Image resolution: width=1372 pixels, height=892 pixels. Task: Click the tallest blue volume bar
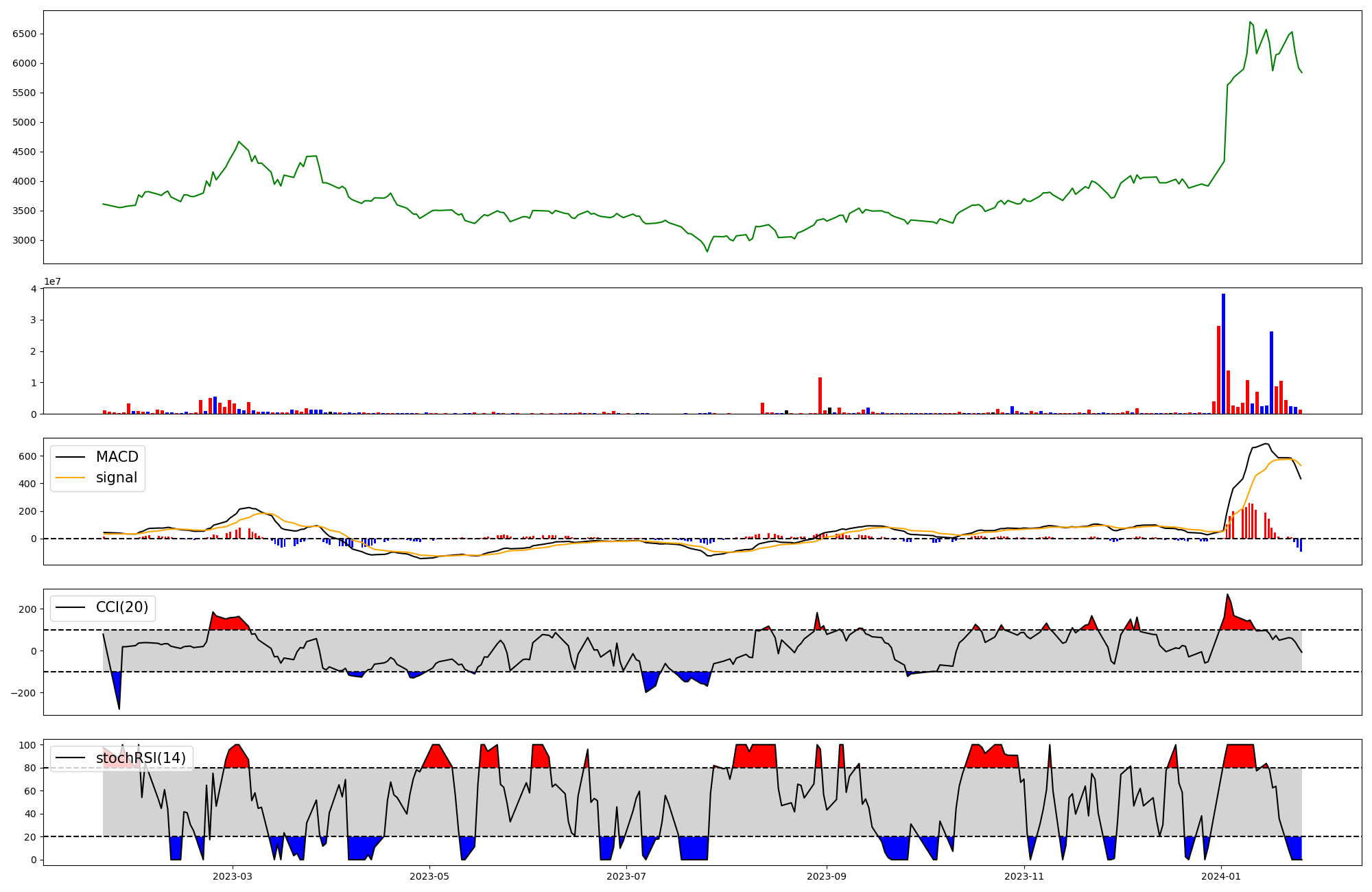(1223, 353)
